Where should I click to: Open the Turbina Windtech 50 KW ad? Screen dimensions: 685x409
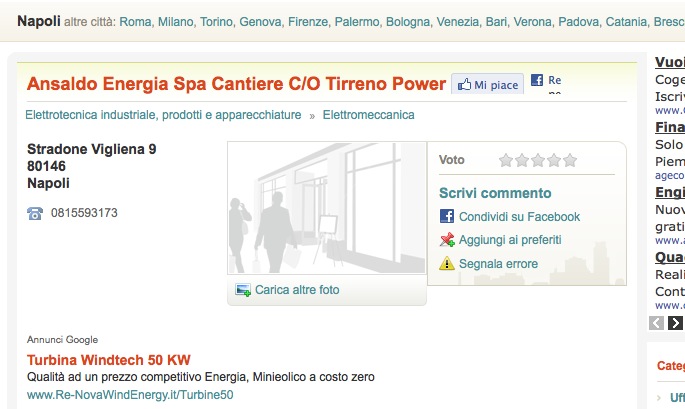click(109, 360)
